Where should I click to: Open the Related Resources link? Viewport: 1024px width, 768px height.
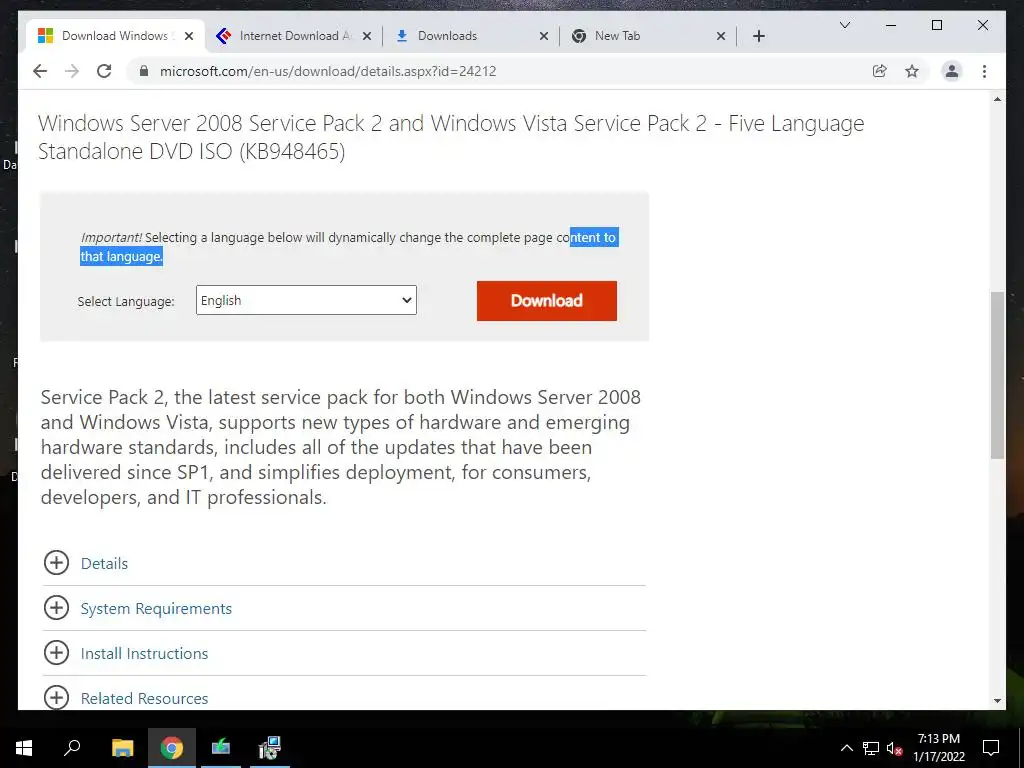(x=144, y=698)
